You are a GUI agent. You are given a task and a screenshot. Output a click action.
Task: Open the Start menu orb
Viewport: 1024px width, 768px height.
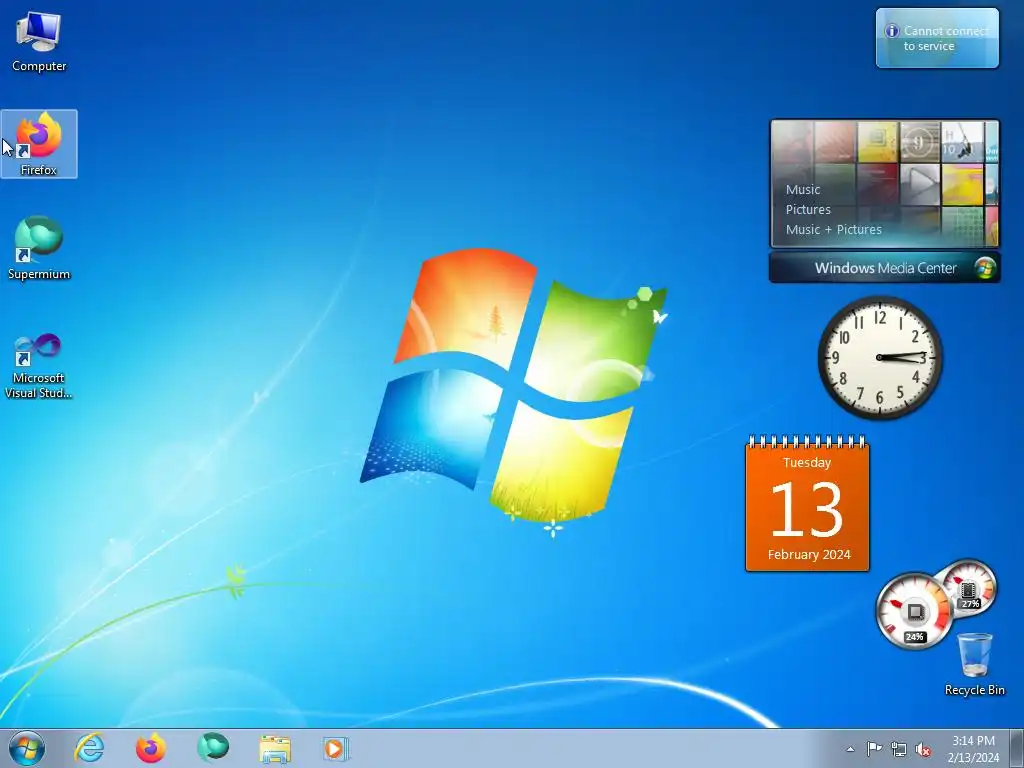tap(27, 748)
